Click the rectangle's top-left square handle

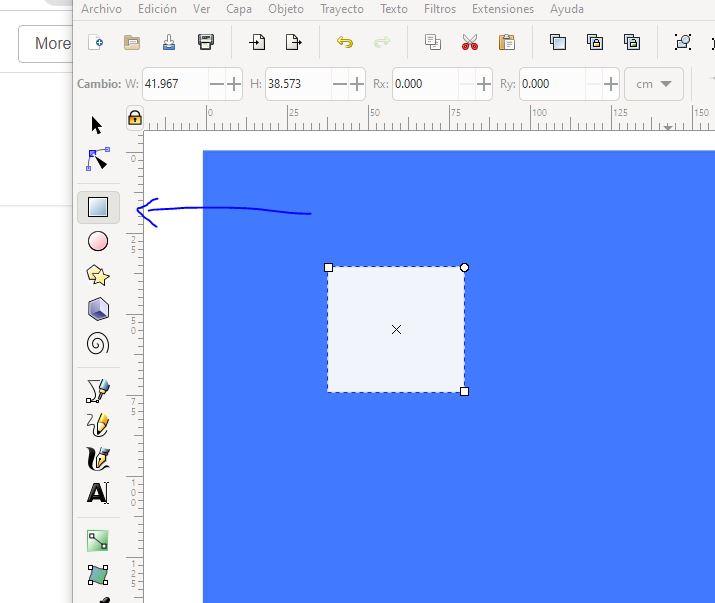click(328, 267)
